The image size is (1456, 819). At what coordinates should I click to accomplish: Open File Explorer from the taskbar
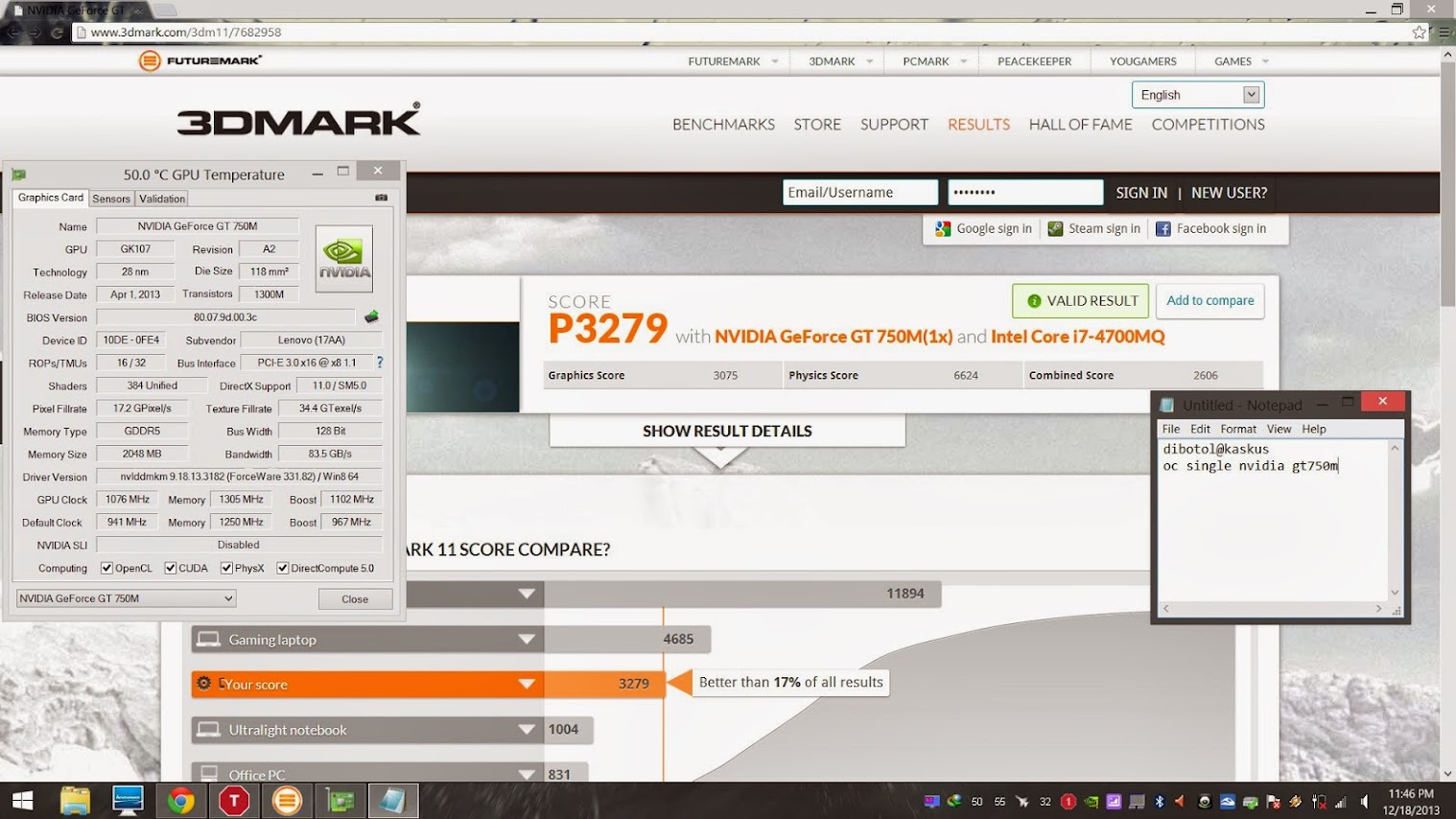pyautogui.click(x=75, y=800)
